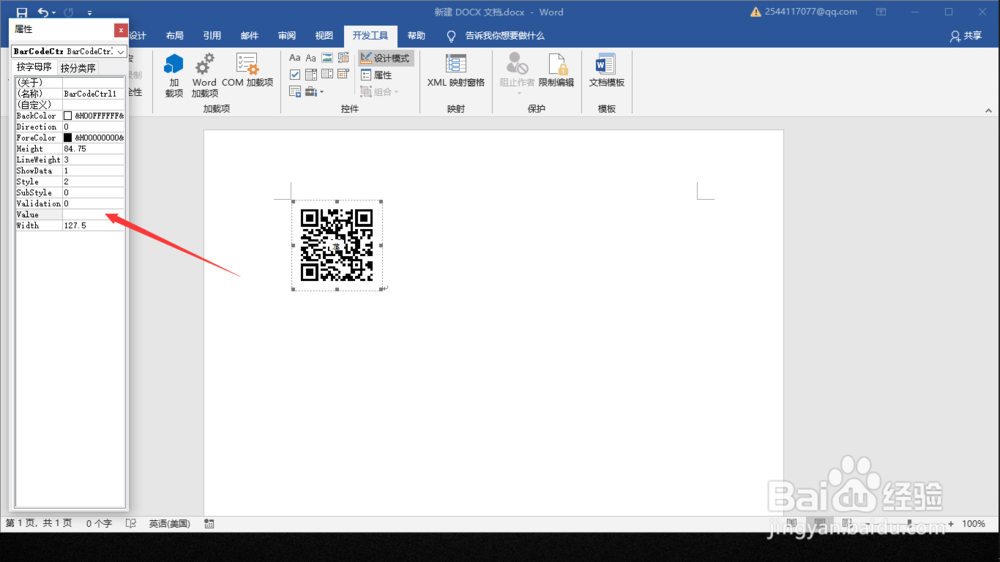Click the 英语(美国) language indicator
The height and width of the screenshot is (562, 1000).
coord(170,524)
